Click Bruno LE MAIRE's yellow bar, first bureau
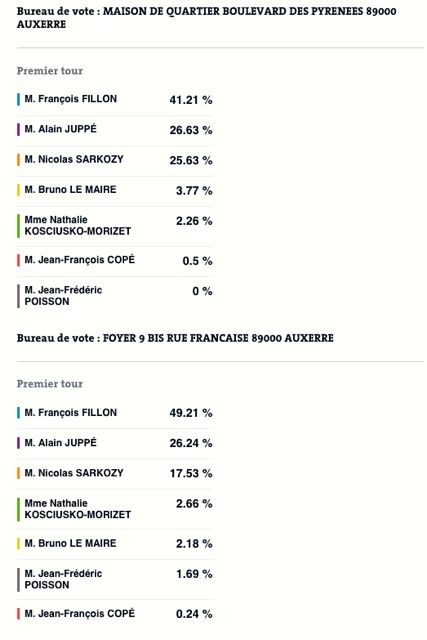This screenshot has width=427, height=640. pyautogui.click(x=18, y=190)
